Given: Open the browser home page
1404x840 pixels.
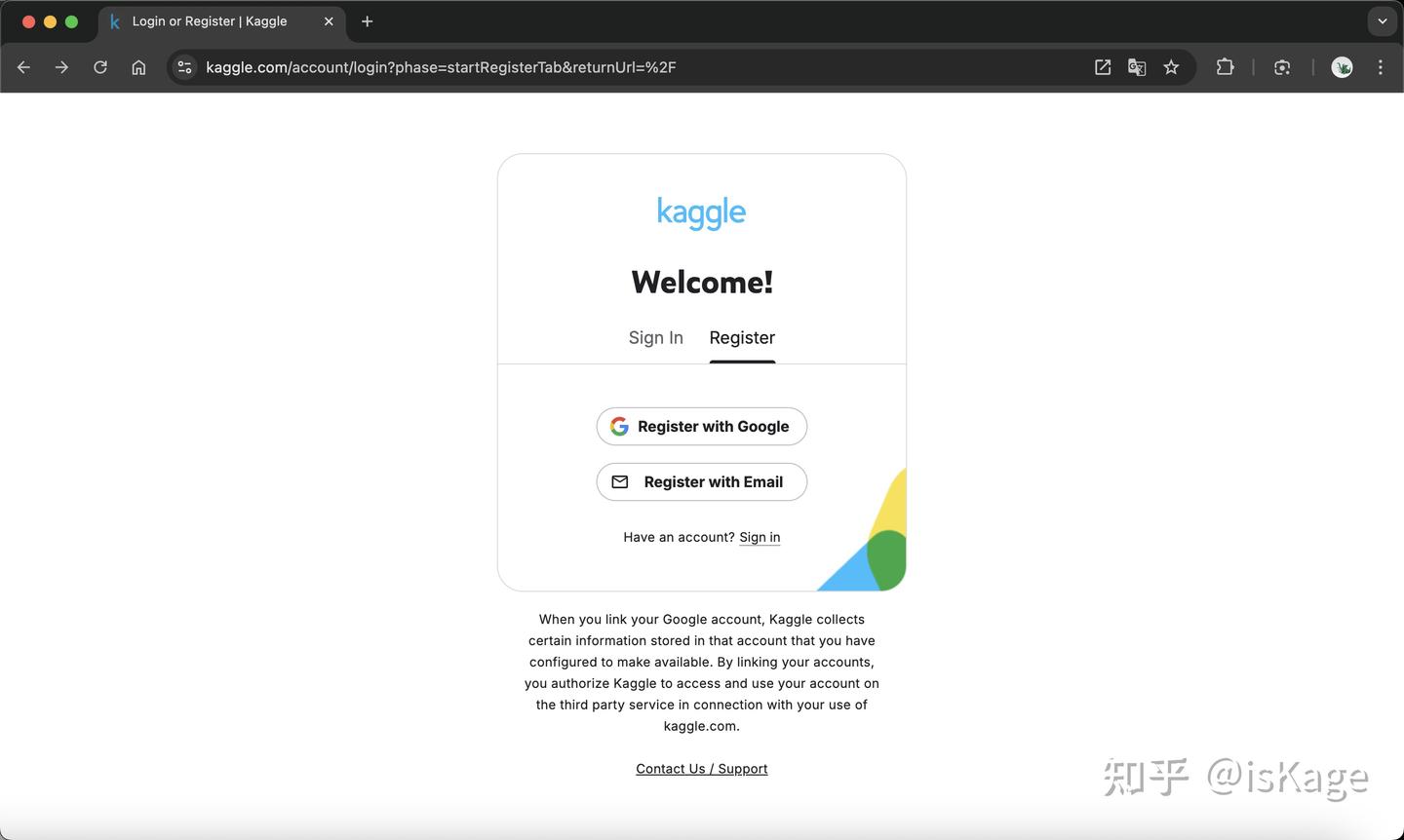Looking at the screenshot, I should 138,67.
